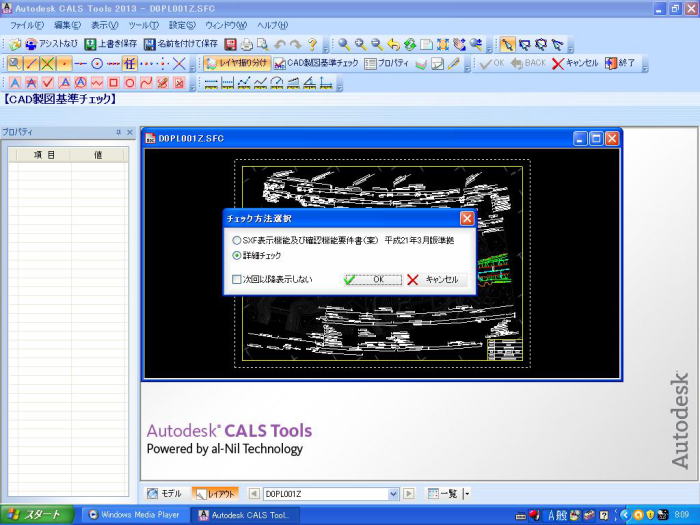Toggle the green intersection snap icon
This screenshot has width=700, height=525.
47,64
